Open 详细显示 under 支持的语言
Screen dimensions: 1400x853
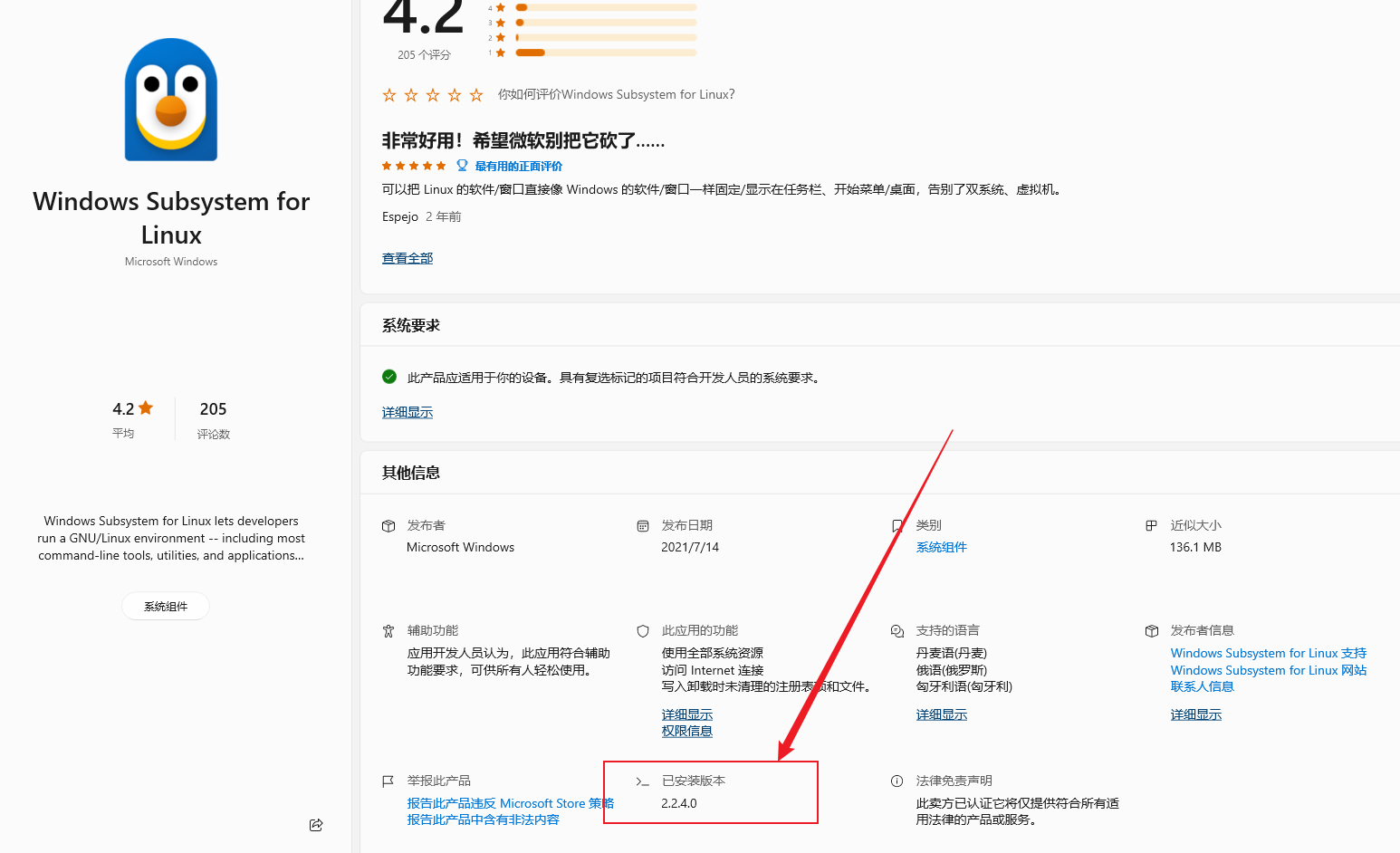pyautogui.click(x=942, y=715)
